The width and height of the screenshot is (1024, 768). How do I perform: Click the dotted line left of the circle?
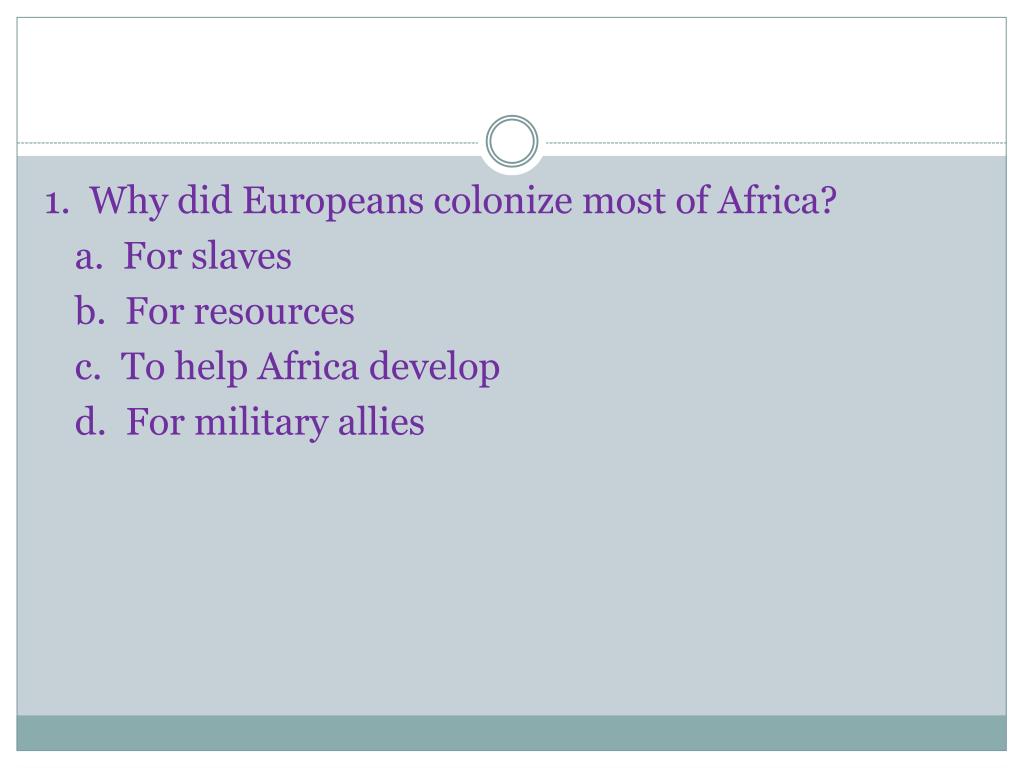click(x=248, y=142)
